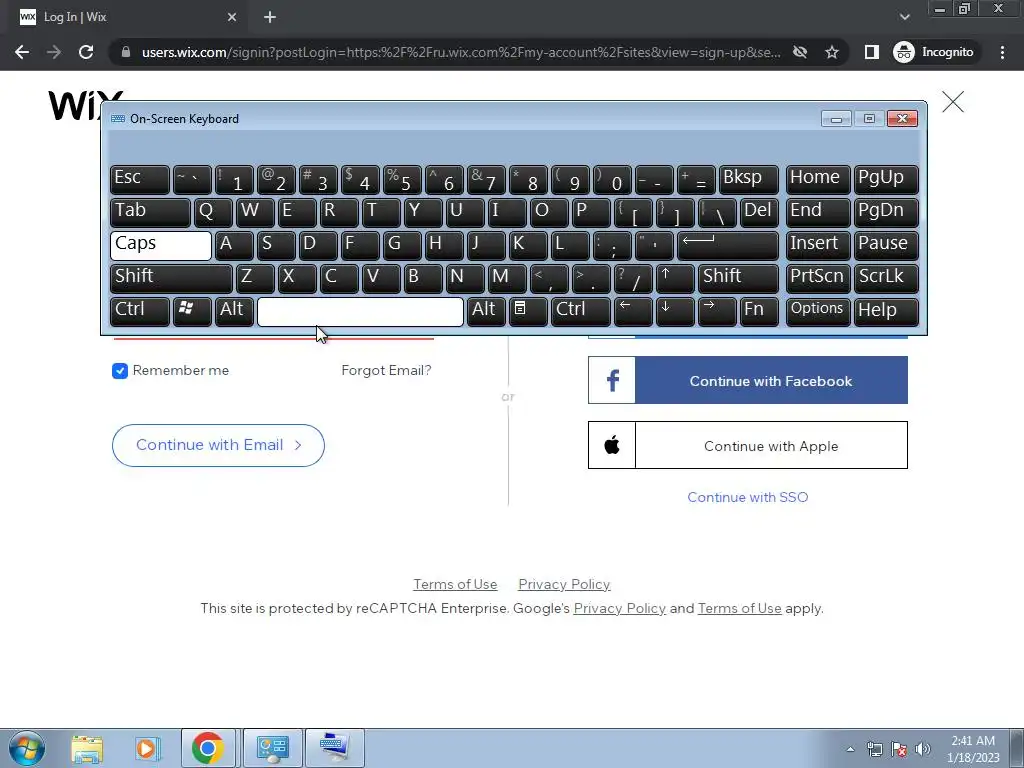
Task: Click the volume speaker tray icon
Action: [x=923, y=749]
